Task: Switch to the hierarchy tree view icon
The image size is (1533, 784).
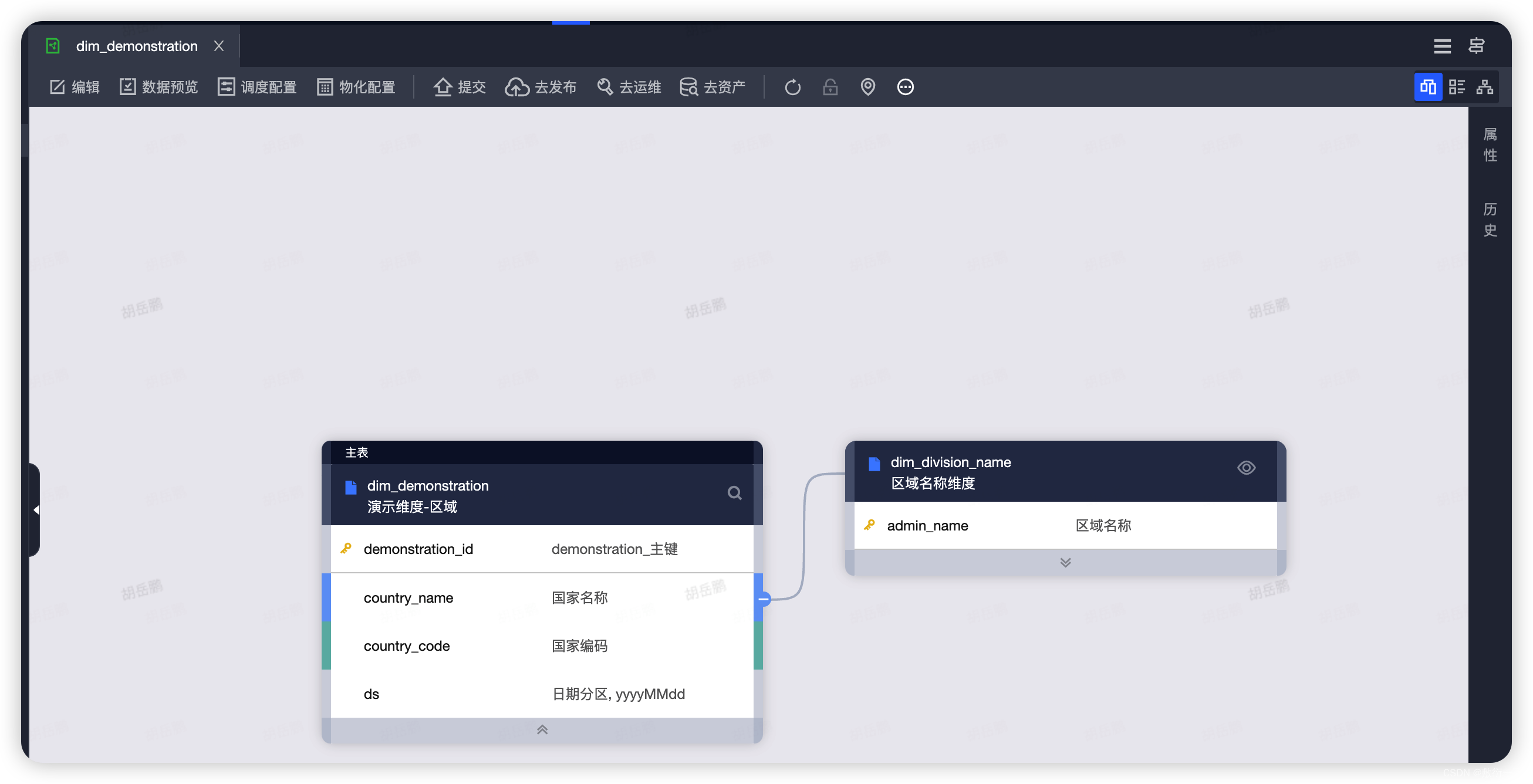Action: pyautogui.click(x=1484, y=87)
